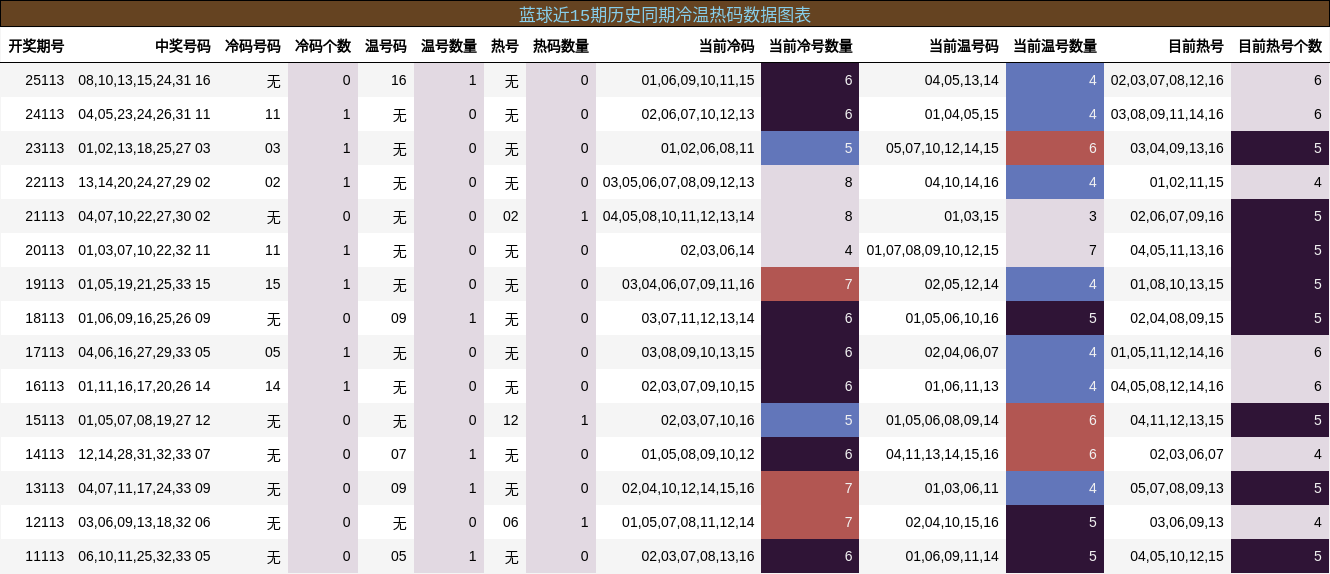Select the 目前热号 column header
Image resolution: width=1330 pixels, height=574 pixels.
pyautogui.click(x=1196, y=46)
